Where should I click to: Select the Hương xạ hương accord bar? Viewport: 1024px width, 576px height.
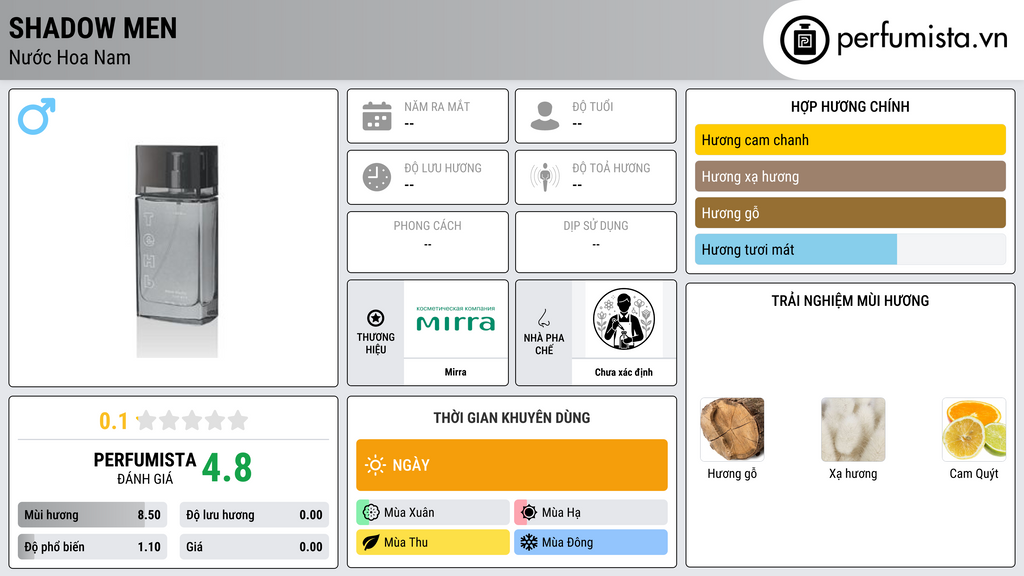tap(850, 176)
